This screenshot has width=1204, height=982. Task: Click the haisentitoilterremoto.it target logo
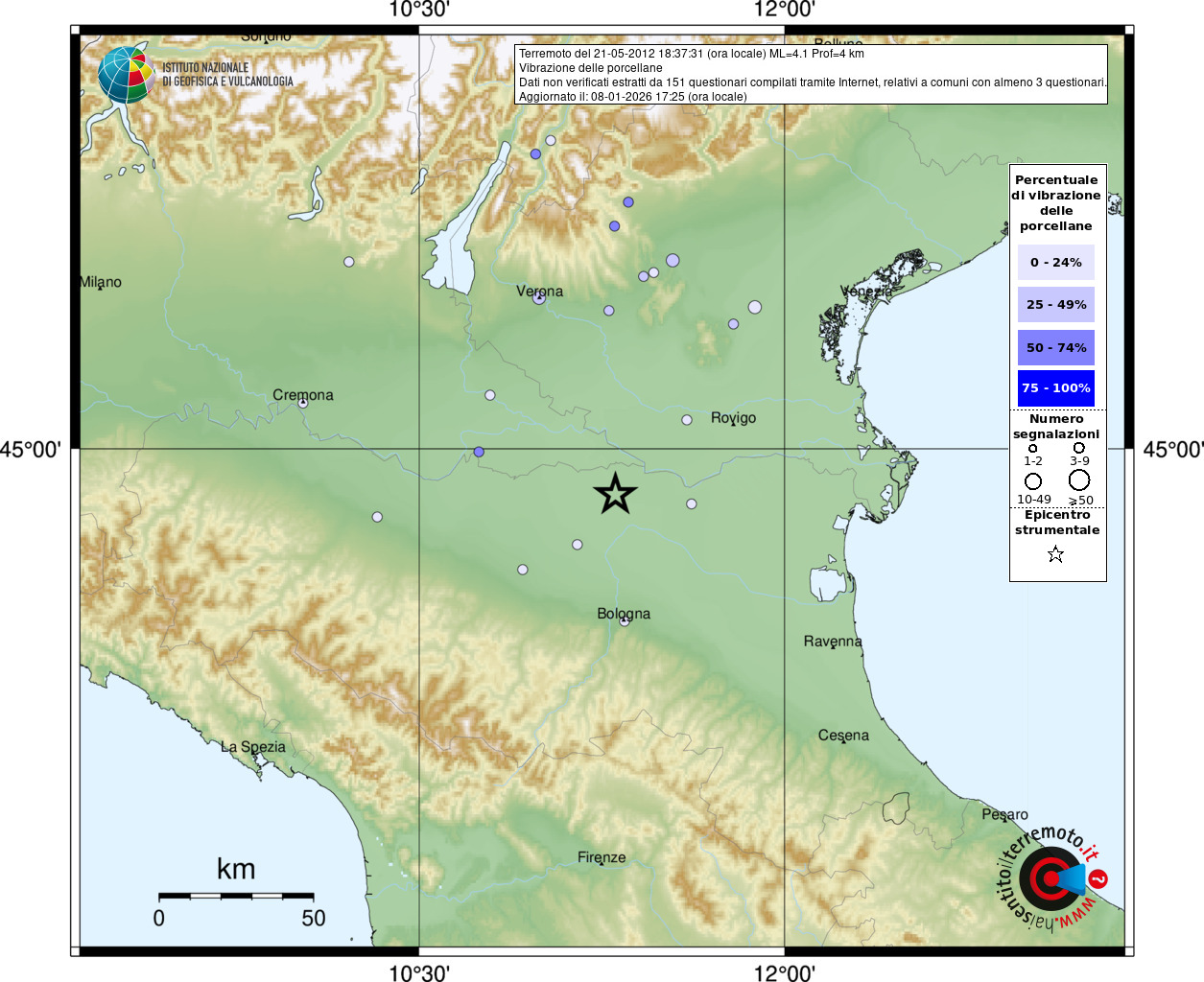1051,878
